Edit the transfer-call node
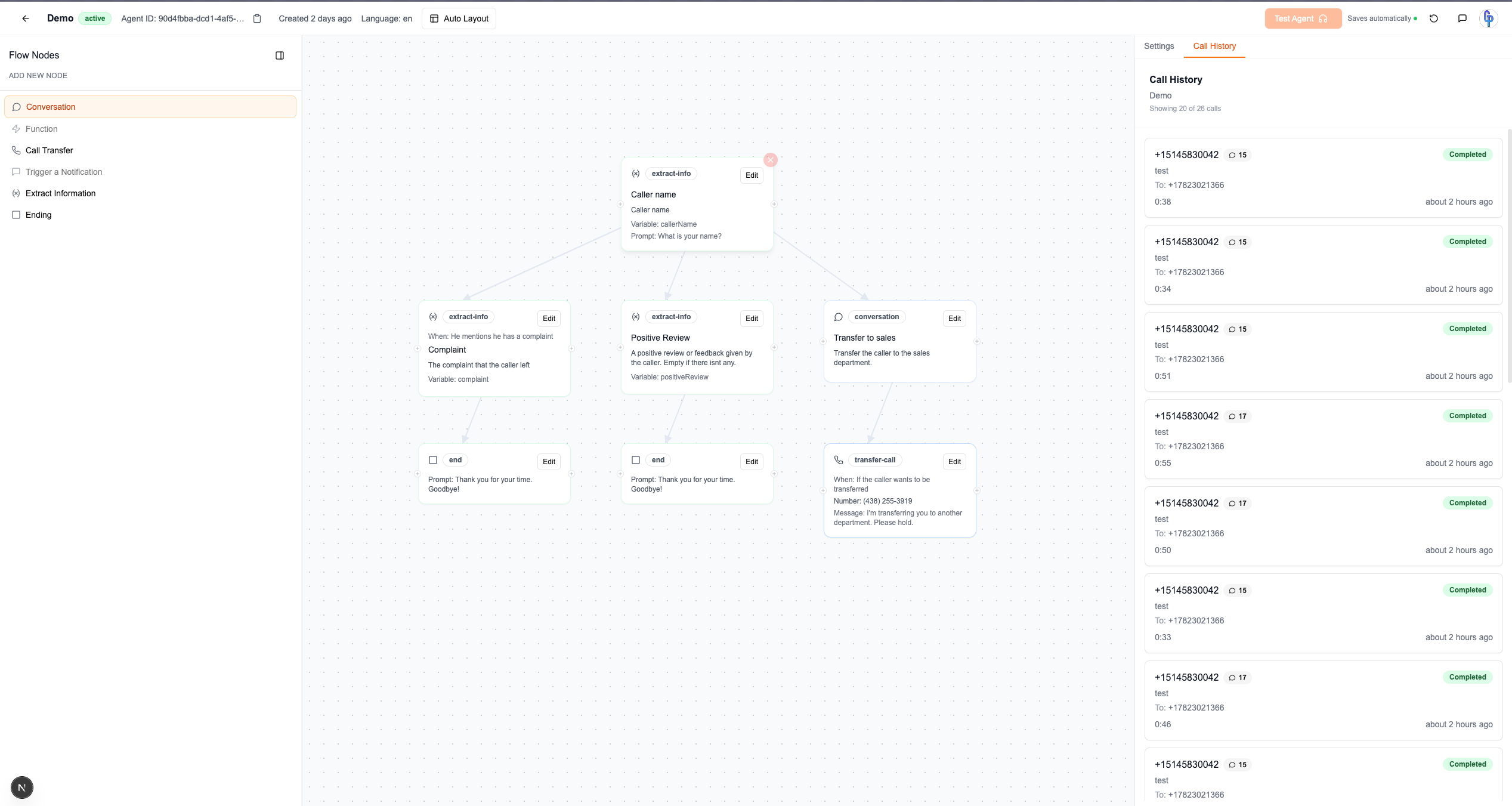 [954, 462]
